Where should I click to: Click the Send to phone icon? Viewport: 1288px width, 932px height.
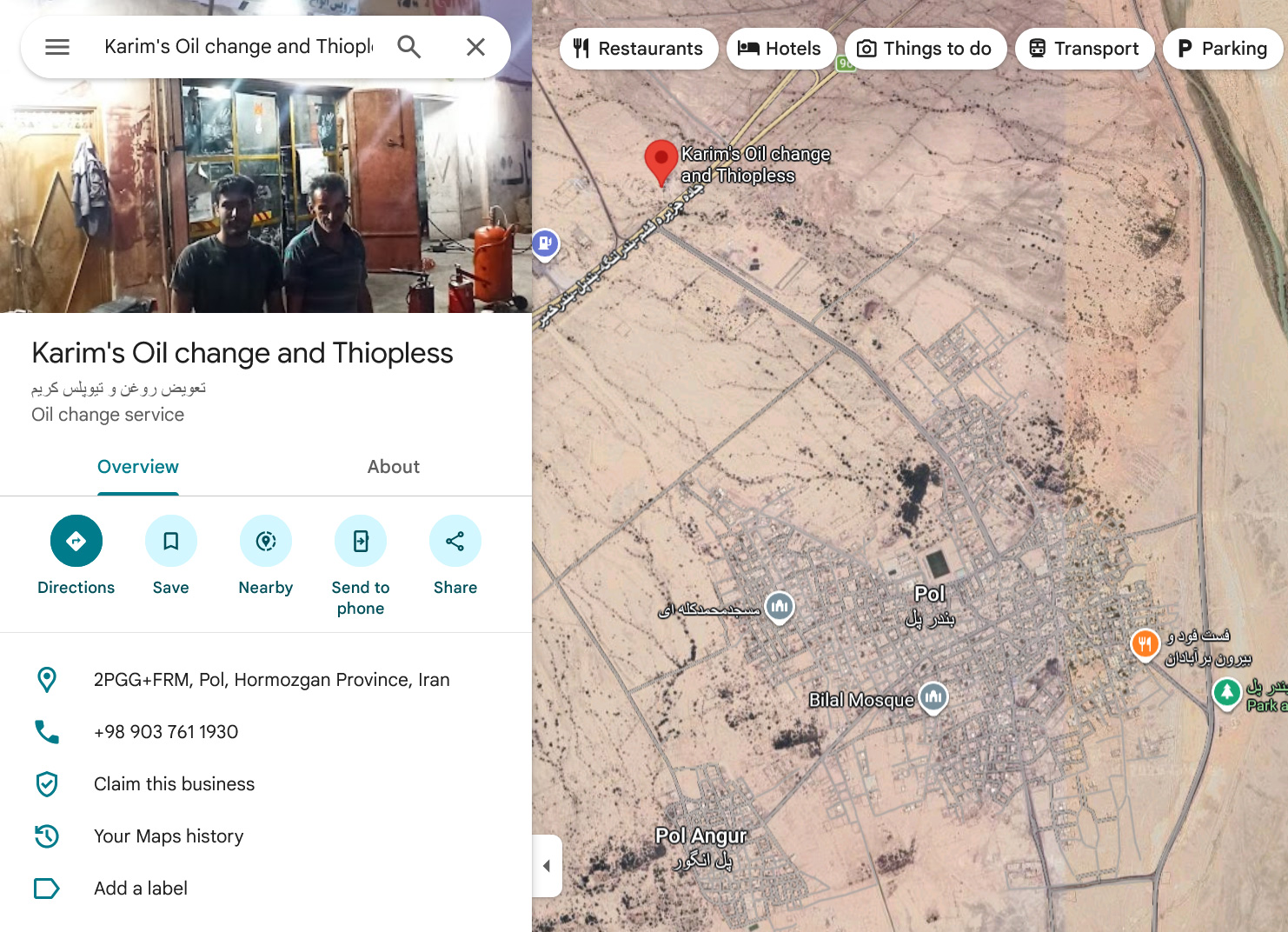coord(361,541)
